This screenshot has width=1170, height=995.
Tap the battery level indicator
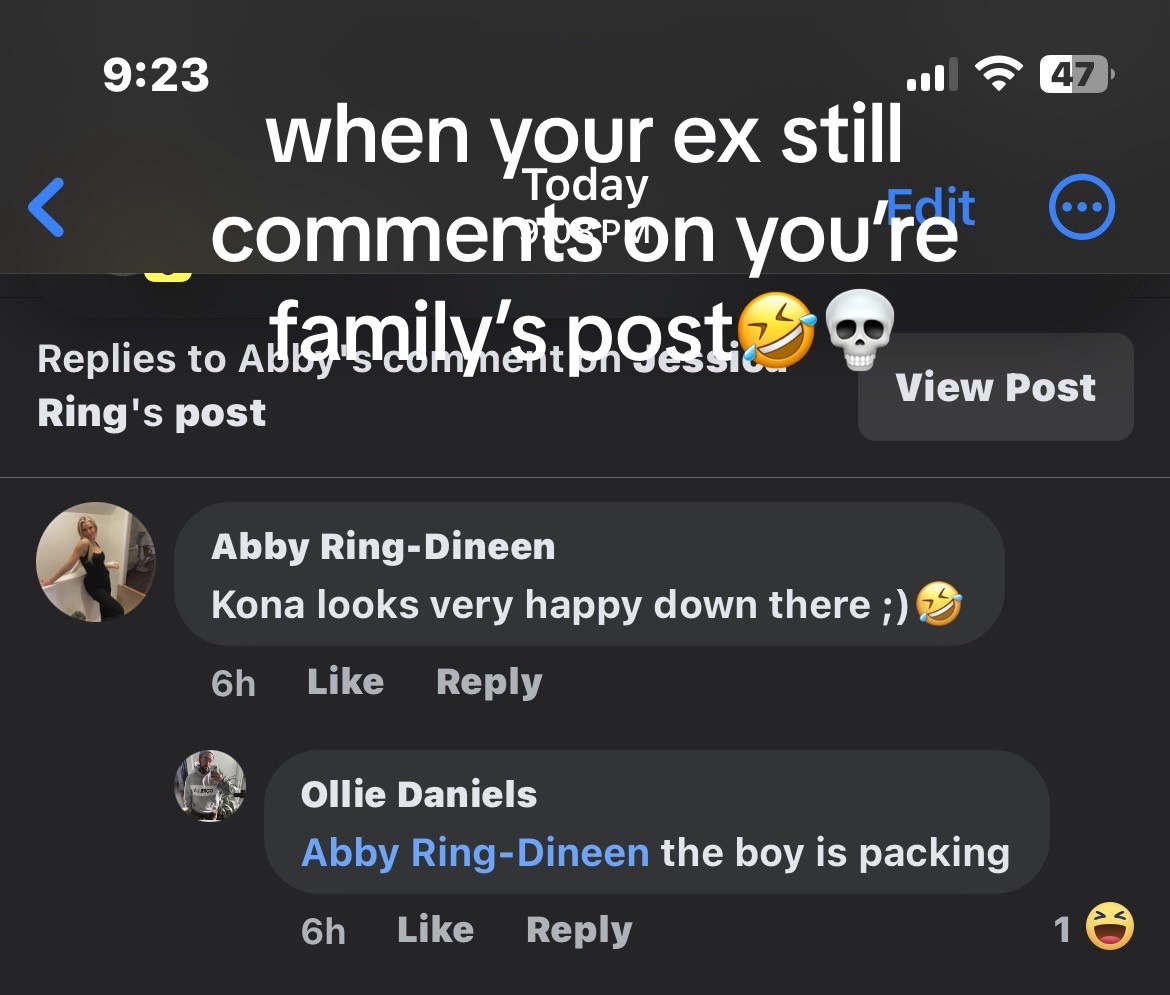tap(1075, 75)
